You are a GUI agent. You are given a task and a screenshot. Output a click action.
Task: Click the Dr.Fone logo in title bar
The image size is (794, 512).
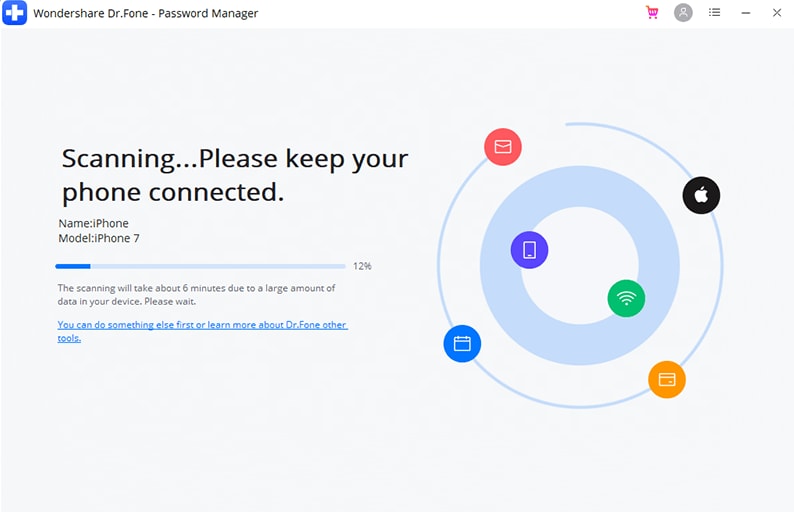pos(14,13)
